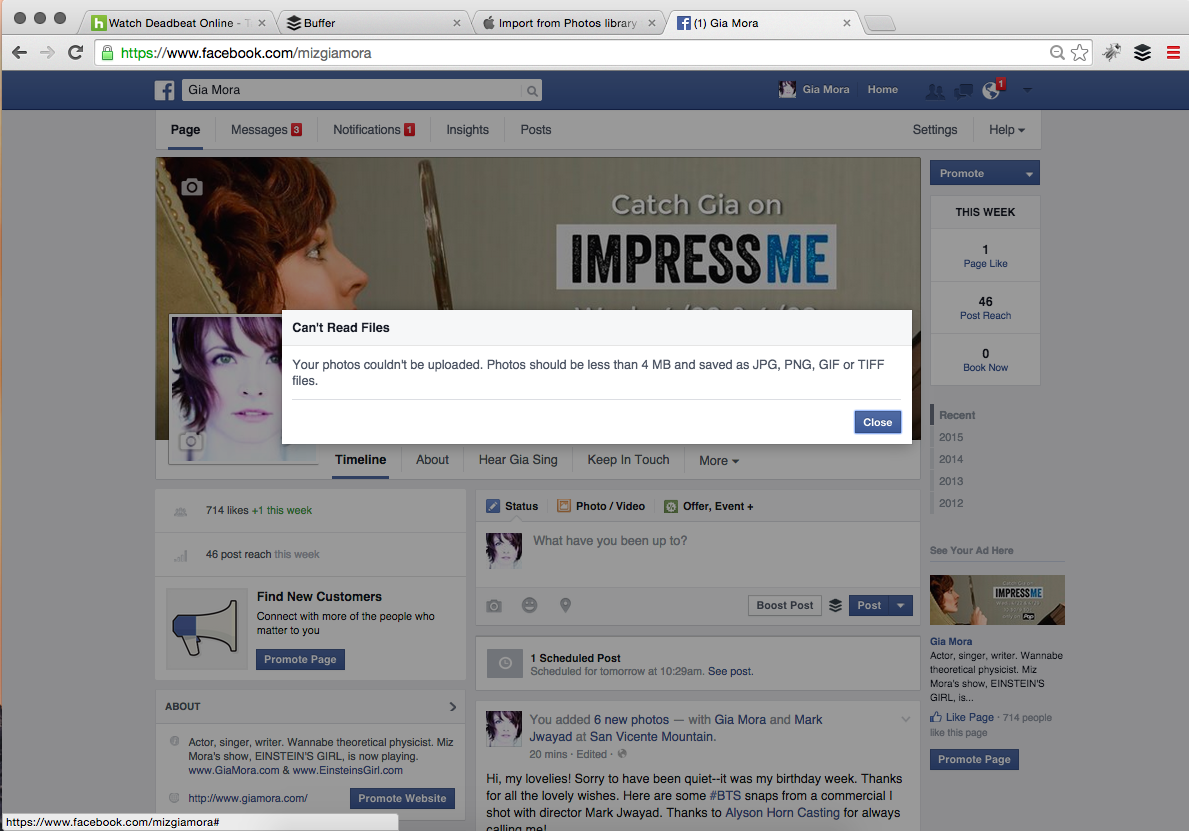
Task: Expand the More tab dropdown
Action: pyautogui.click(x=718, y=460)
